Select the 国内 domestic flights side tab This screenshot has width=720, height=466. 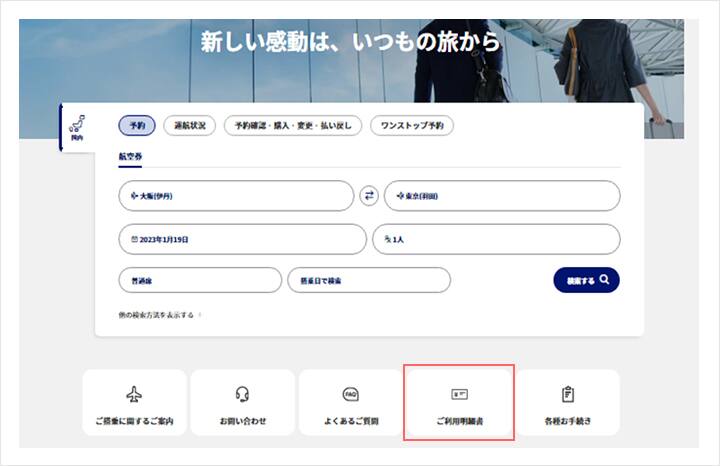tap(77, 127)
